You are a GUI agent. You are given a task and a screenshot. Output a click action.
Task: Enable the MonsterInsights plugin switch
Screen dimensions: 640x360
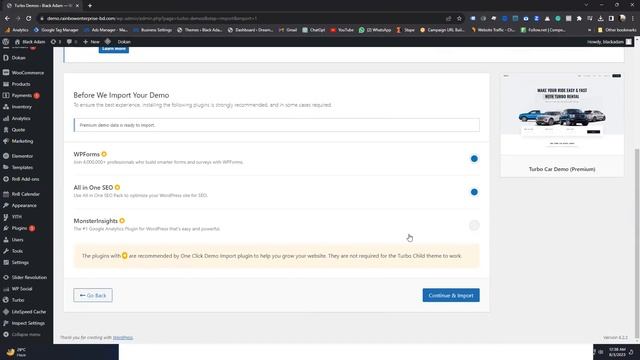474,225
